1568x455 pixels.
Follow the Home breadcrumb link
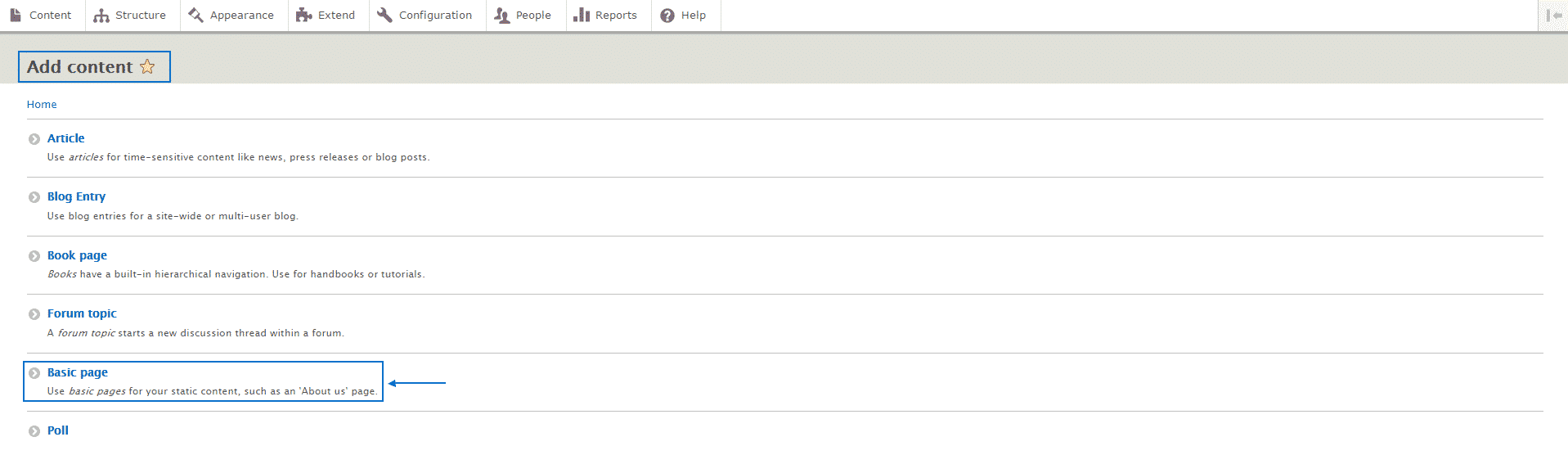point(42,105)
